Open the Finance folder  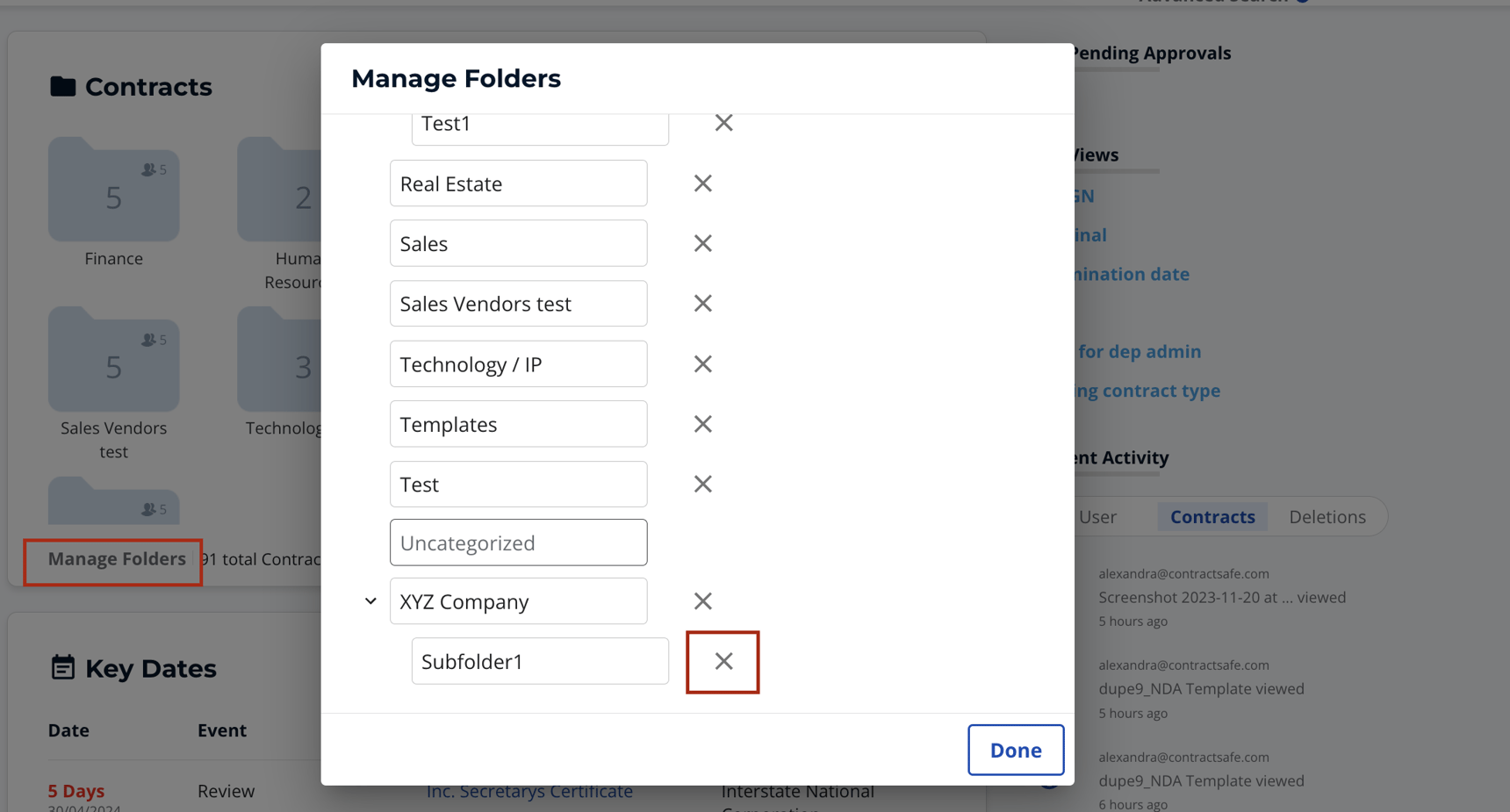click(x=113, y=189)
